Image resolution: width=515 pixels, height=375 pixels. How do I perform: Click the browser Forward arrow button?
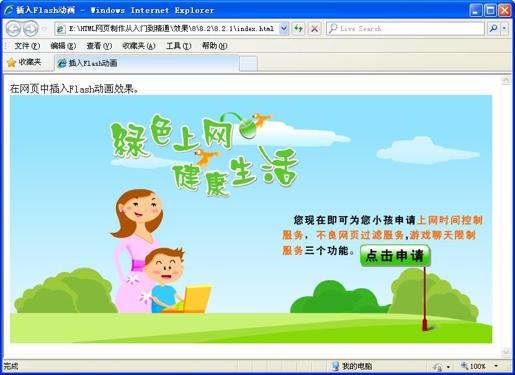click(31, 29)
